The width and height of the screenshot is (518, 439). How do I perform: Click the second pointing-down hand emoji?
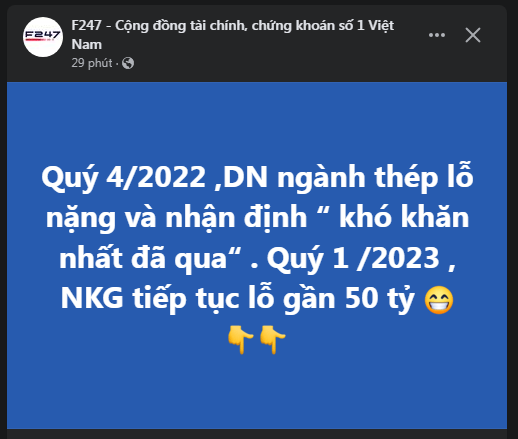coord(273,339)
